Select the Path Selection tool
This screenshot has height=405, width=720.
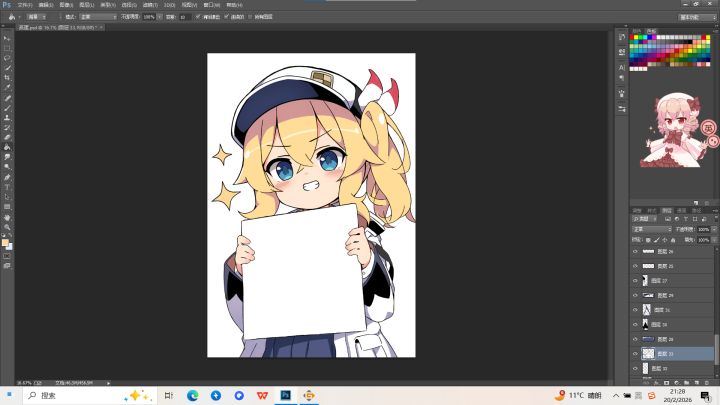[x=7, y=197]
